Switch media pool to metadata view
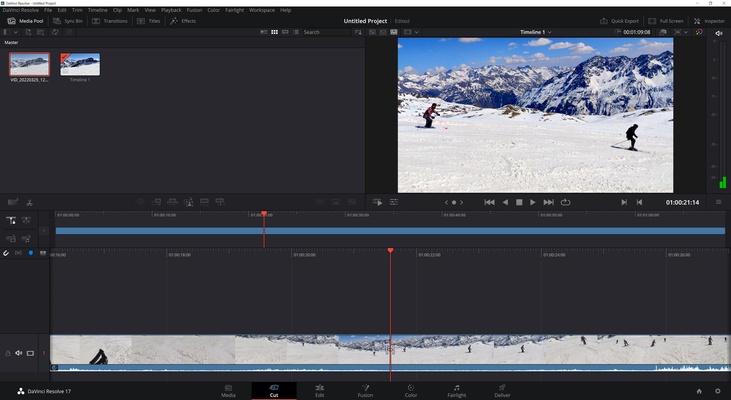The image size is (731, 400). tap(263, 32)
